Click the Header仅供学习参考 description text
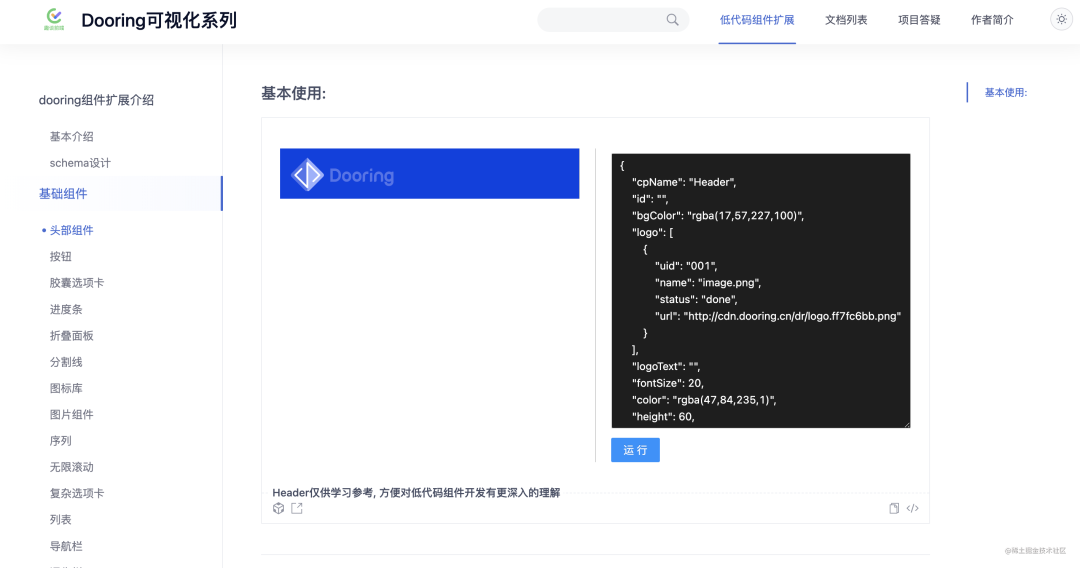This screenshot has height=568, width=1080. tap(416, 492)
